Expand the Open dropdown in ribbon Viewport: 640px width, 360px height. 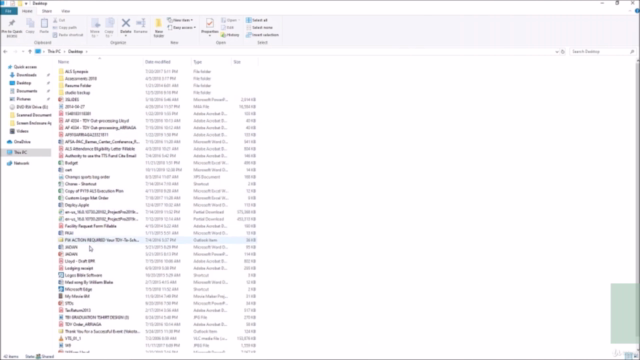(x=230, y=20)
